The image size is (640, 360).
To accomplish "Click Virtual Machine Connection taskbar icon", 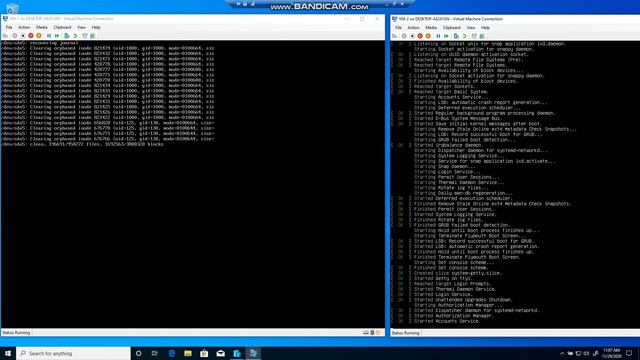I will coord(253,353).
